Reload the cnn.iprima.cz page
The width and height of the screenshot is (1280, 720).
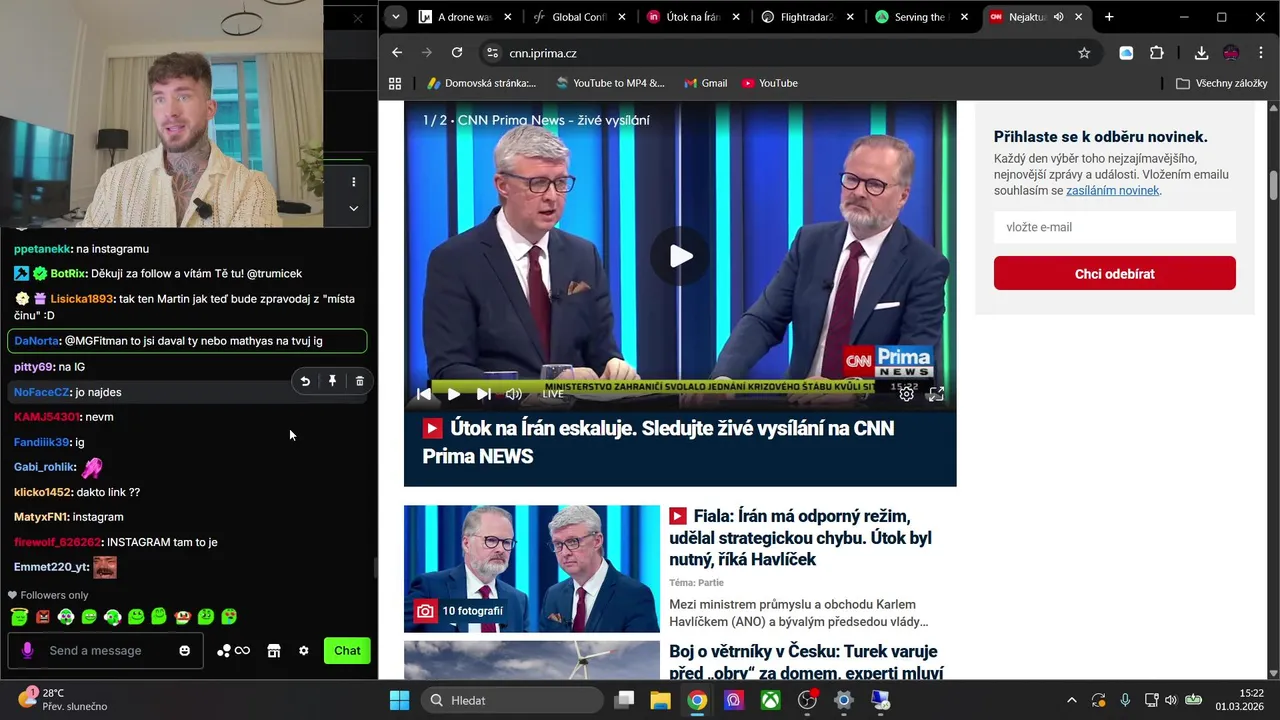point(457,53)
